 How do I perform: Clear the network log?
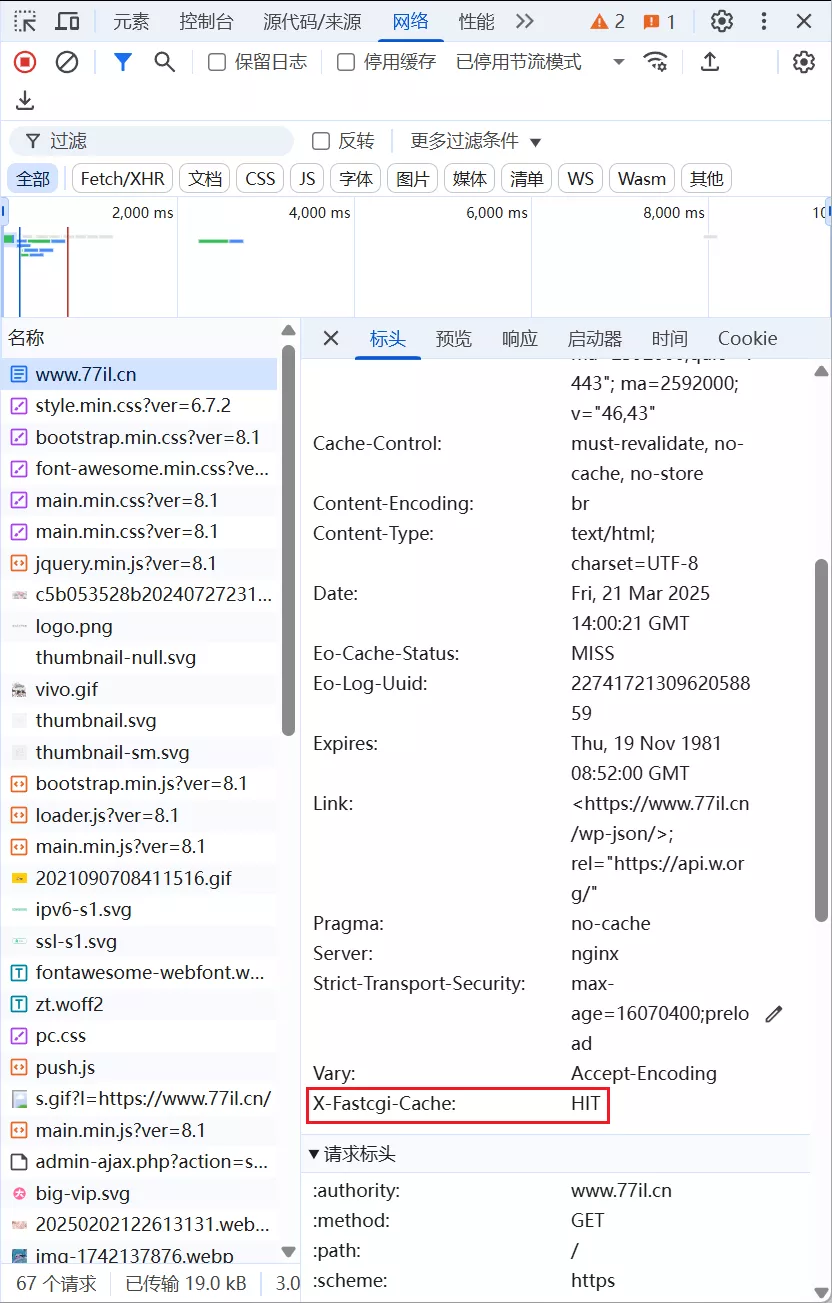[66, 62]
